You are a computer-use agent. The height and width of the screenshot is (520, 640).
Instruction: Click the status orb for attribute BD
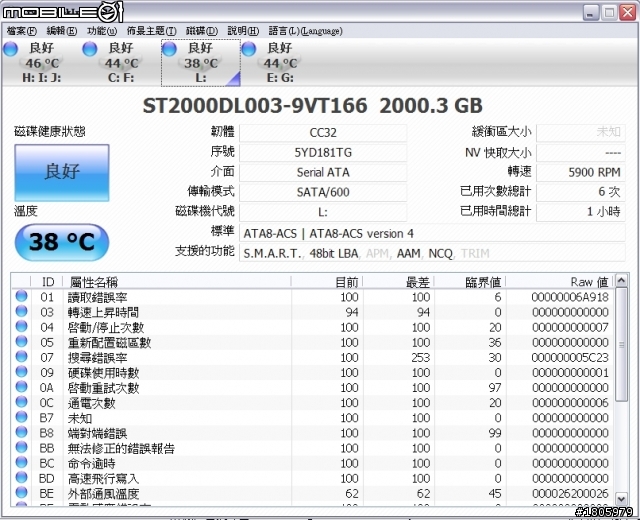click(x=21, y=478)
